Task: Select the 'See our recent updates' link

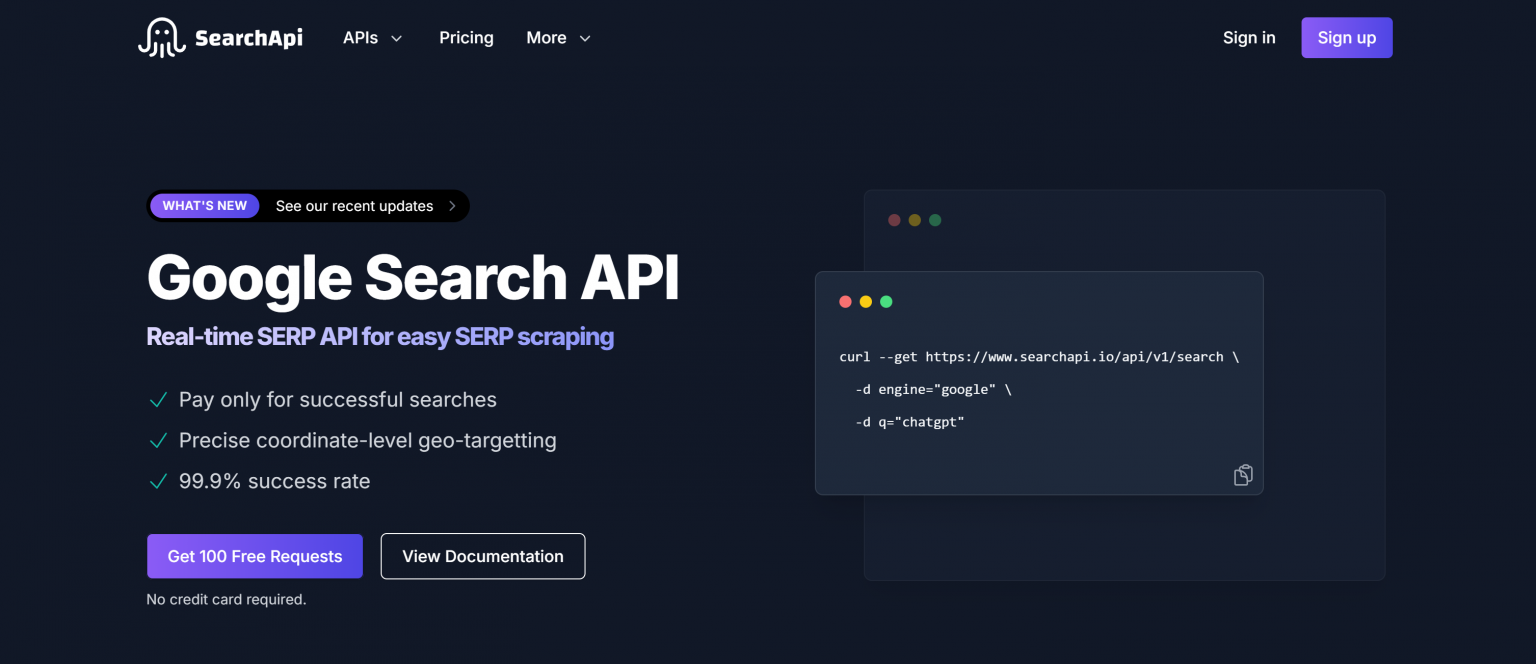Action: 354,206
